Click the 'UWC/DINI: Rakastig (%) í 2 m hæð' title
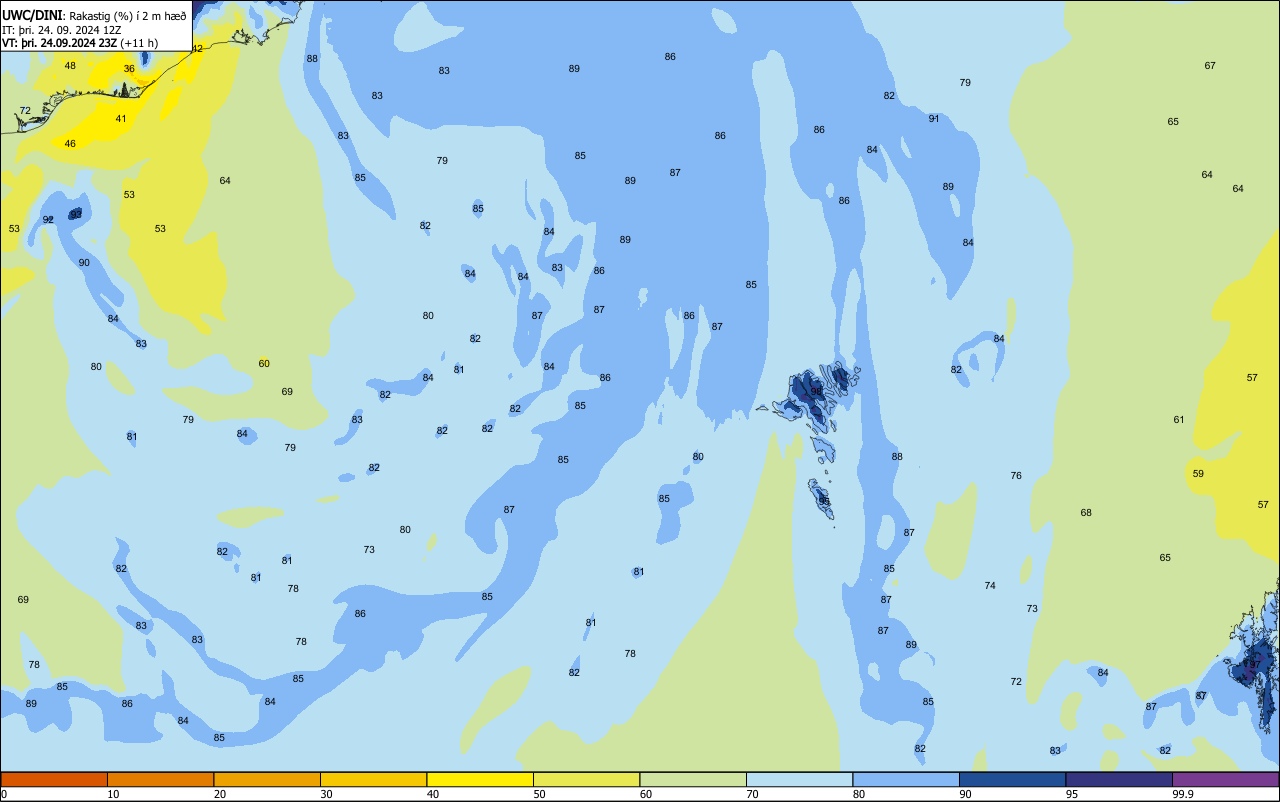Image resolution: width=1280 pixels, height=802 pixels. pyautogui.click(x=94, y=16)
